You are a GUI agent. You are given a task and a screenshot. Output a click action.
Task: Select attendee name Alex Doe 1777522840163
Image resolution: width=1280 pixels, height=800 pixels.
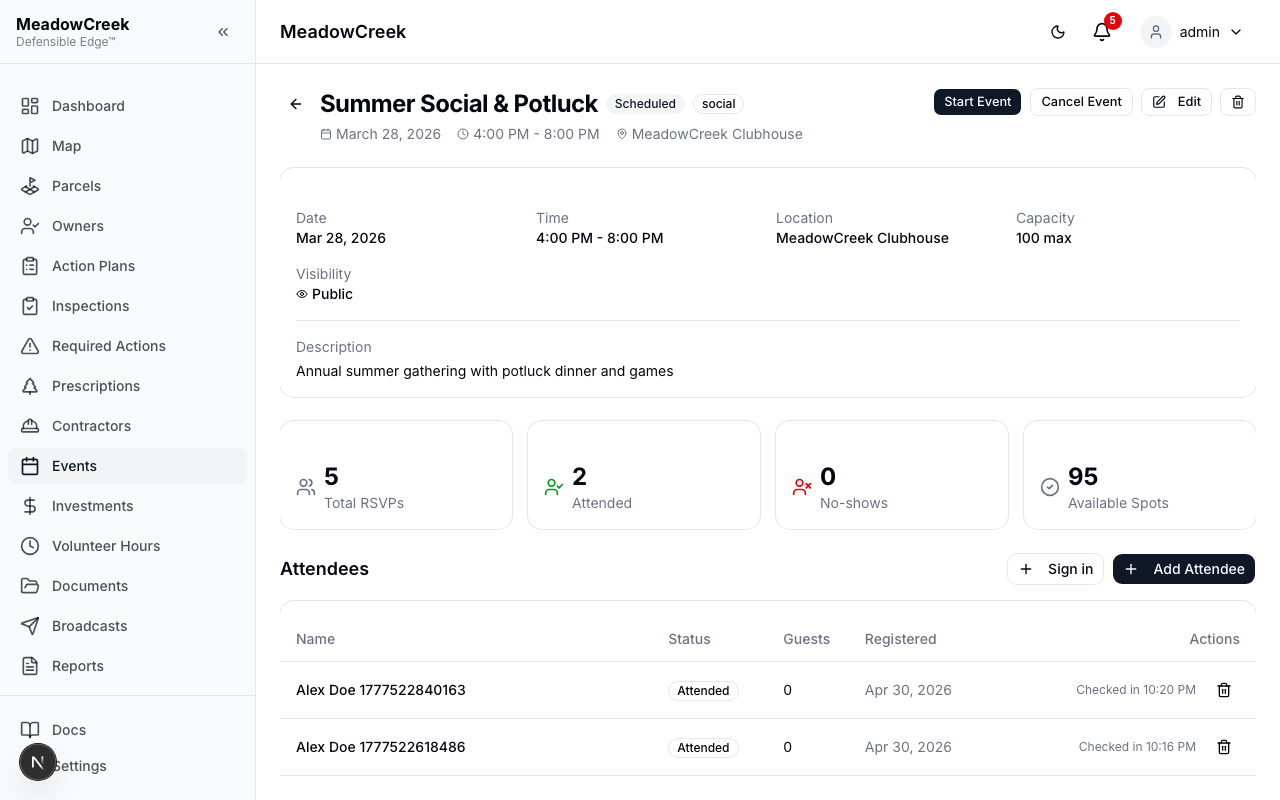point(381,690)
